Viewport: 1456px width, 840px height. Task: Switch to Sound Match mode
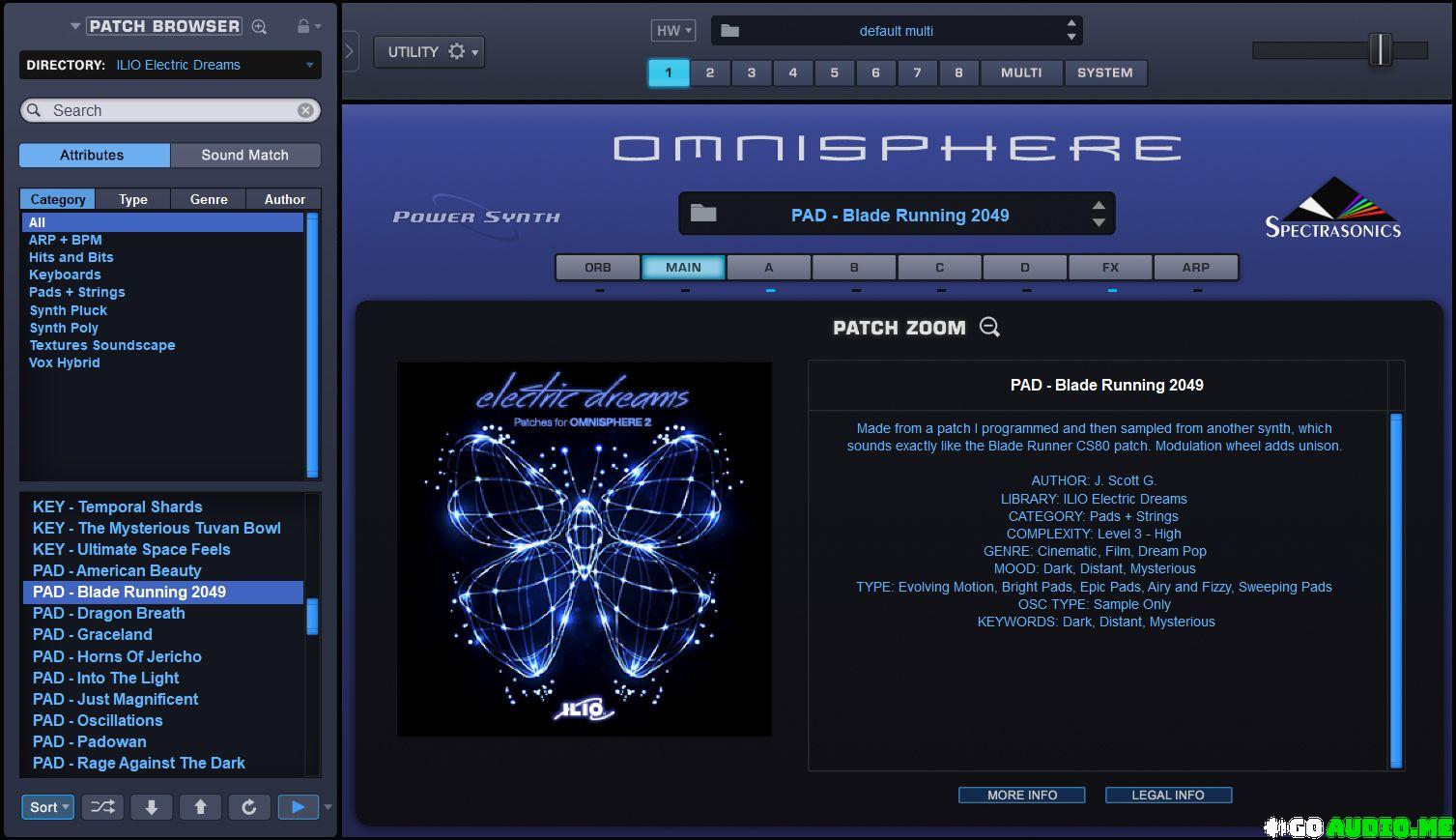pyautogui.click(x=244, y=155)
